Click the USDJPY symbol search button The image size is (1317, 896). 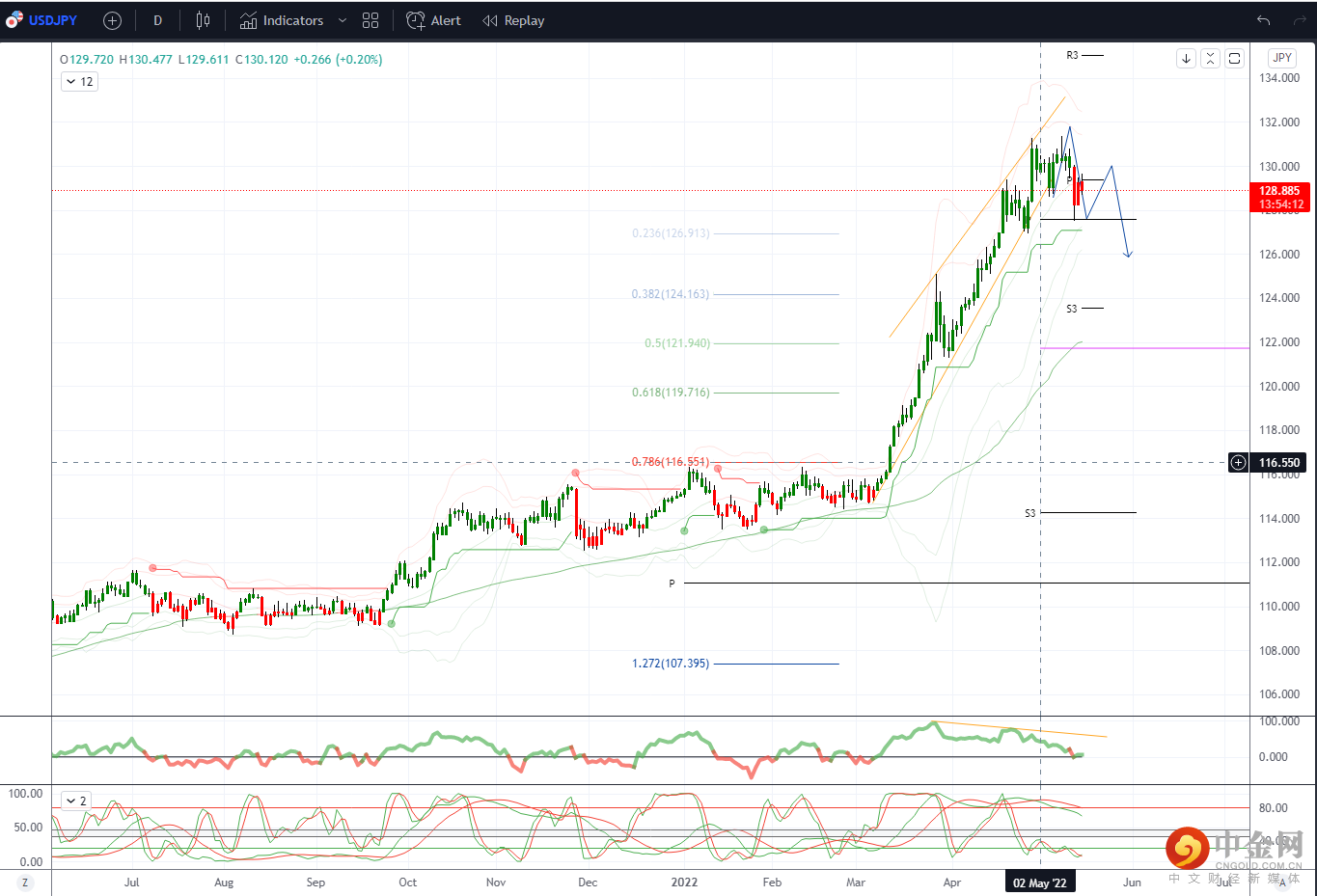(x=42, y=20)
